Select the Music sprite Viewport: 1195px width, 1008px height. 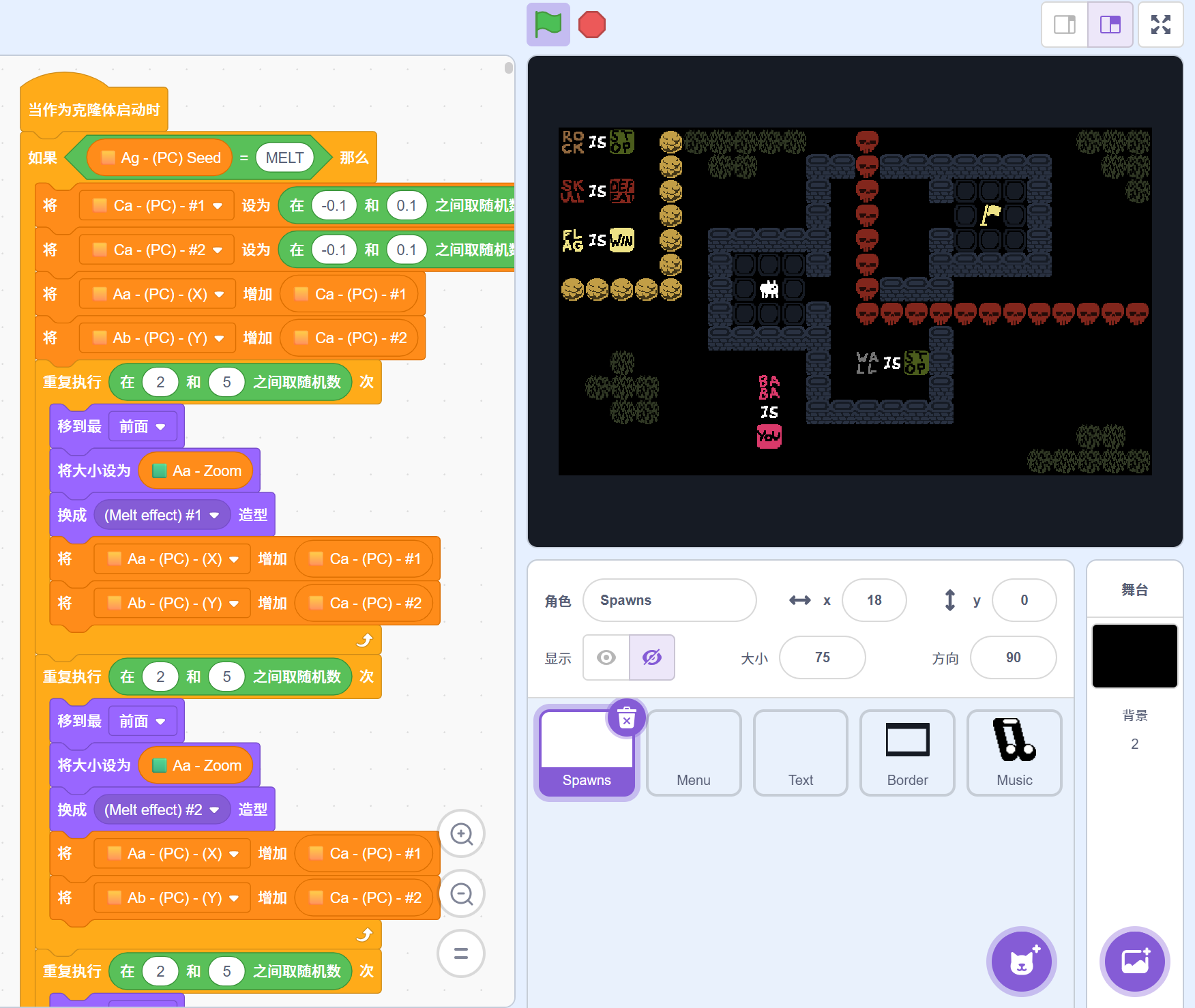click(x=1014, y=753)
